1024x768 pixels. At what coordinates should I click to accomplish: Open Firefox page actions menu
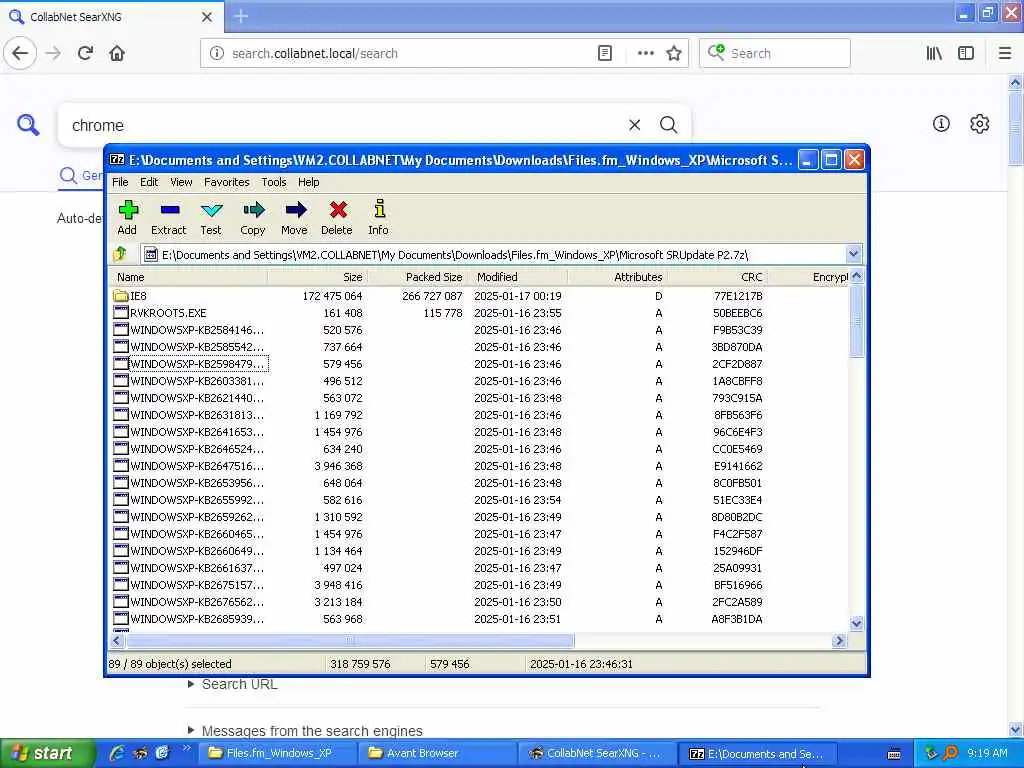click(645, 53)
